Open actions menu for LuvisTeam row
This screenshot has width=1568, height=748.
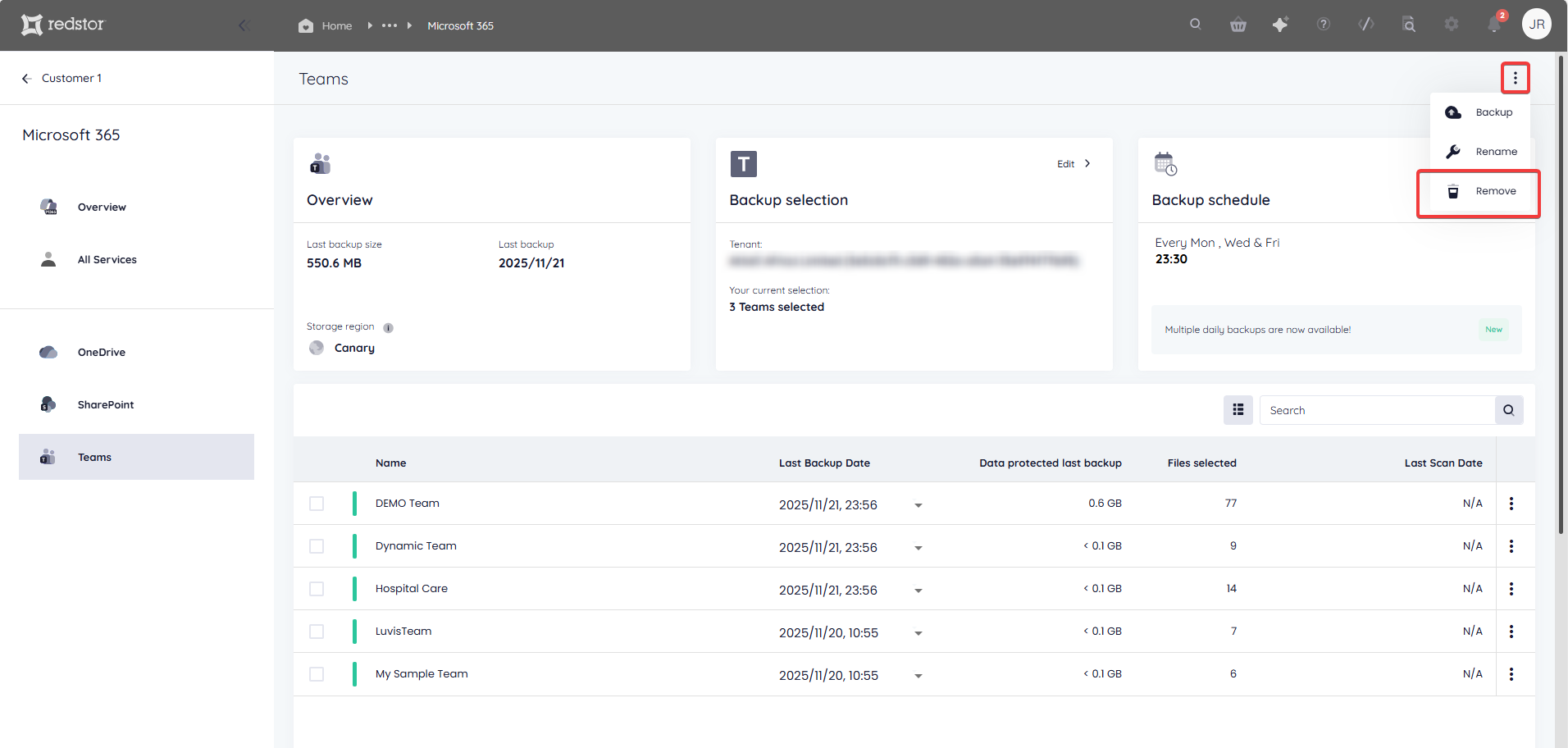[1511, 632]
